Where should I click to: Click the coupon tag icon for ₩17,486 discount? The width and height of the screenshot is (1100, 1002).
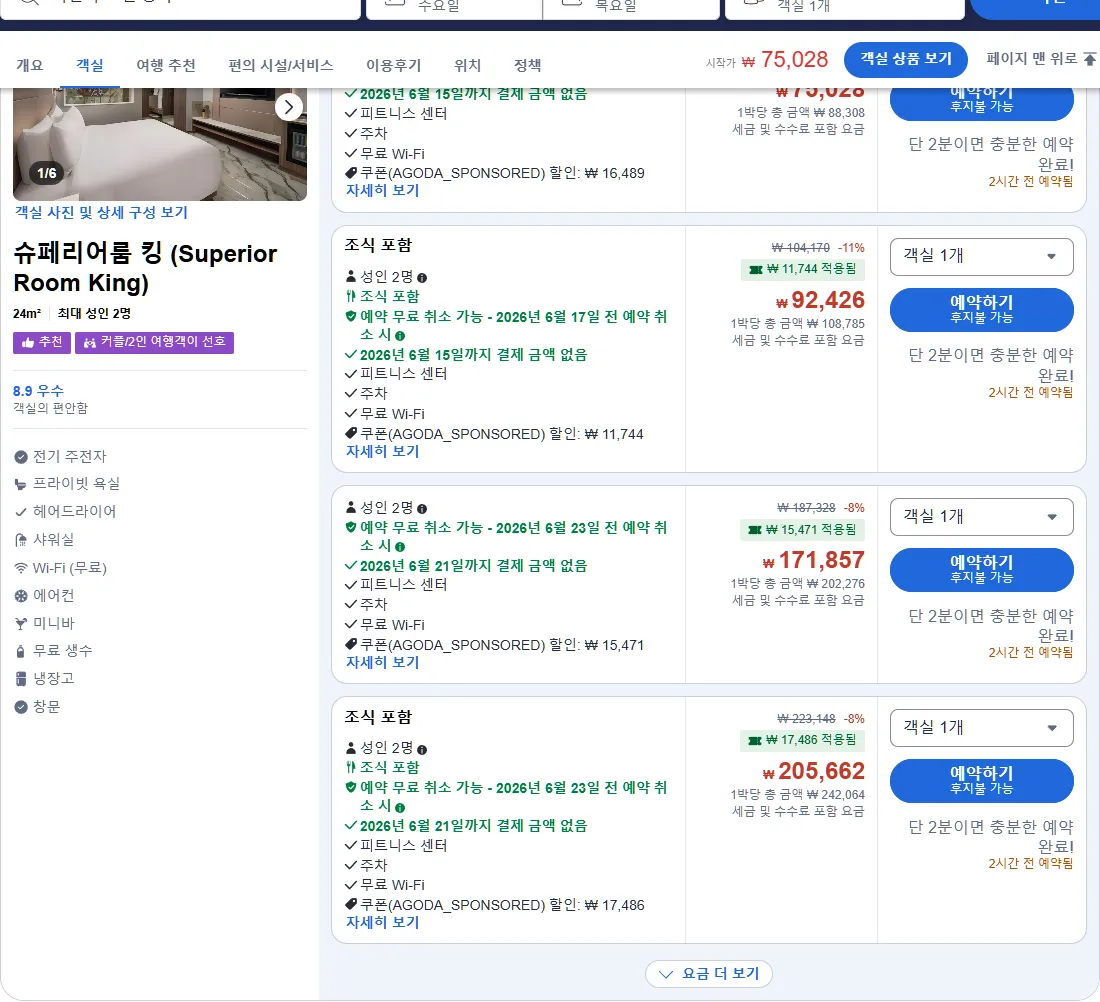pos(351,904)
